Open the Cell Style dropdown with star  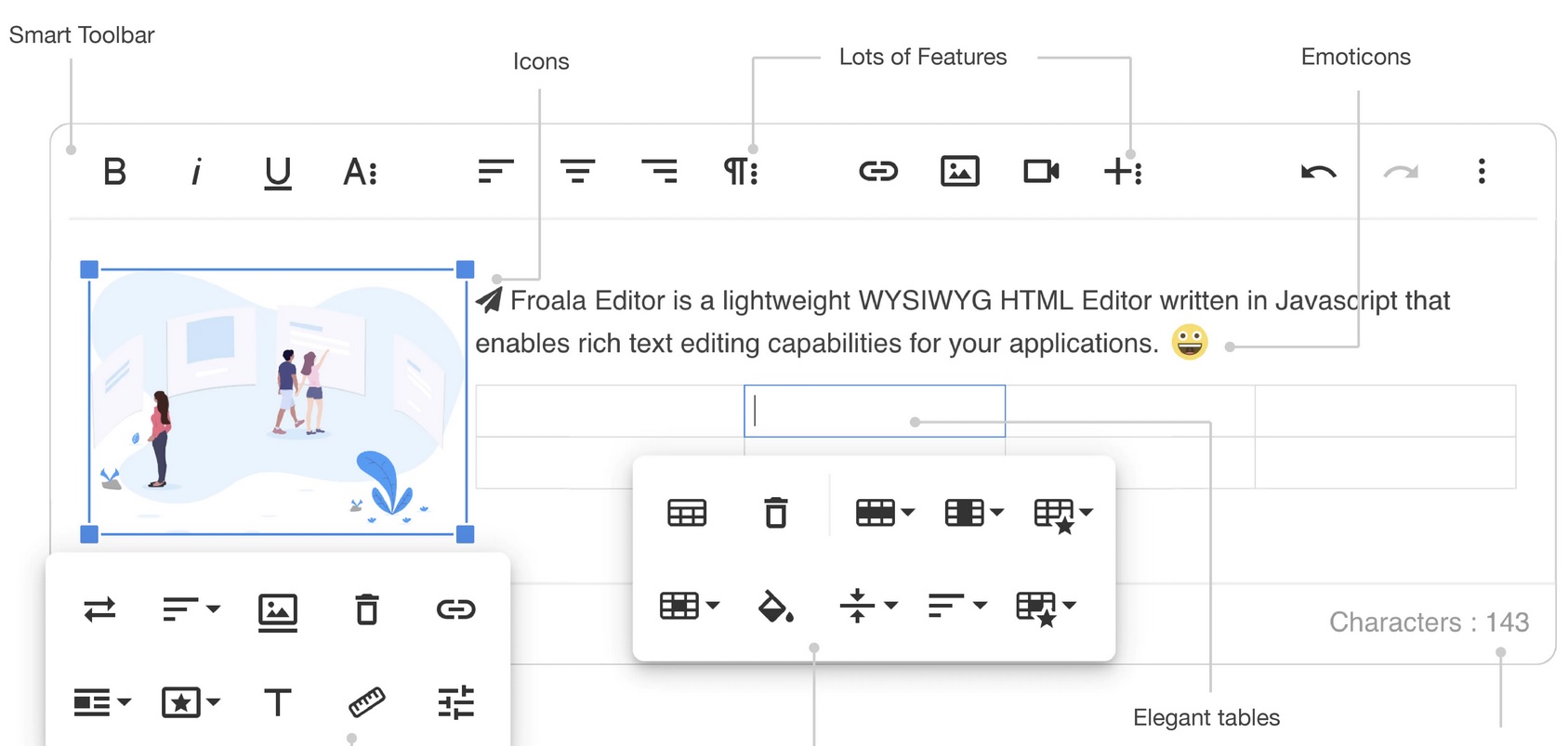1046,609
